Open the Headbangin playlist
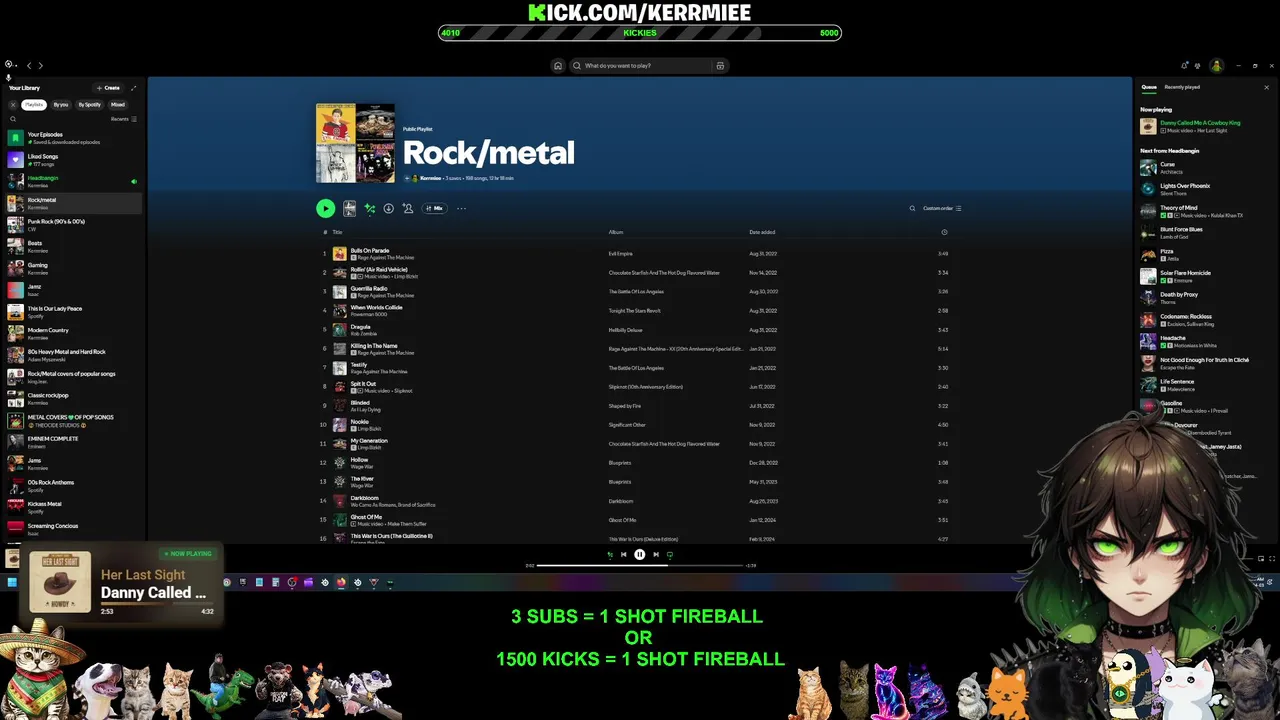Image resolution: width=1280 pixels, height=720 pixels. (72, 181)
